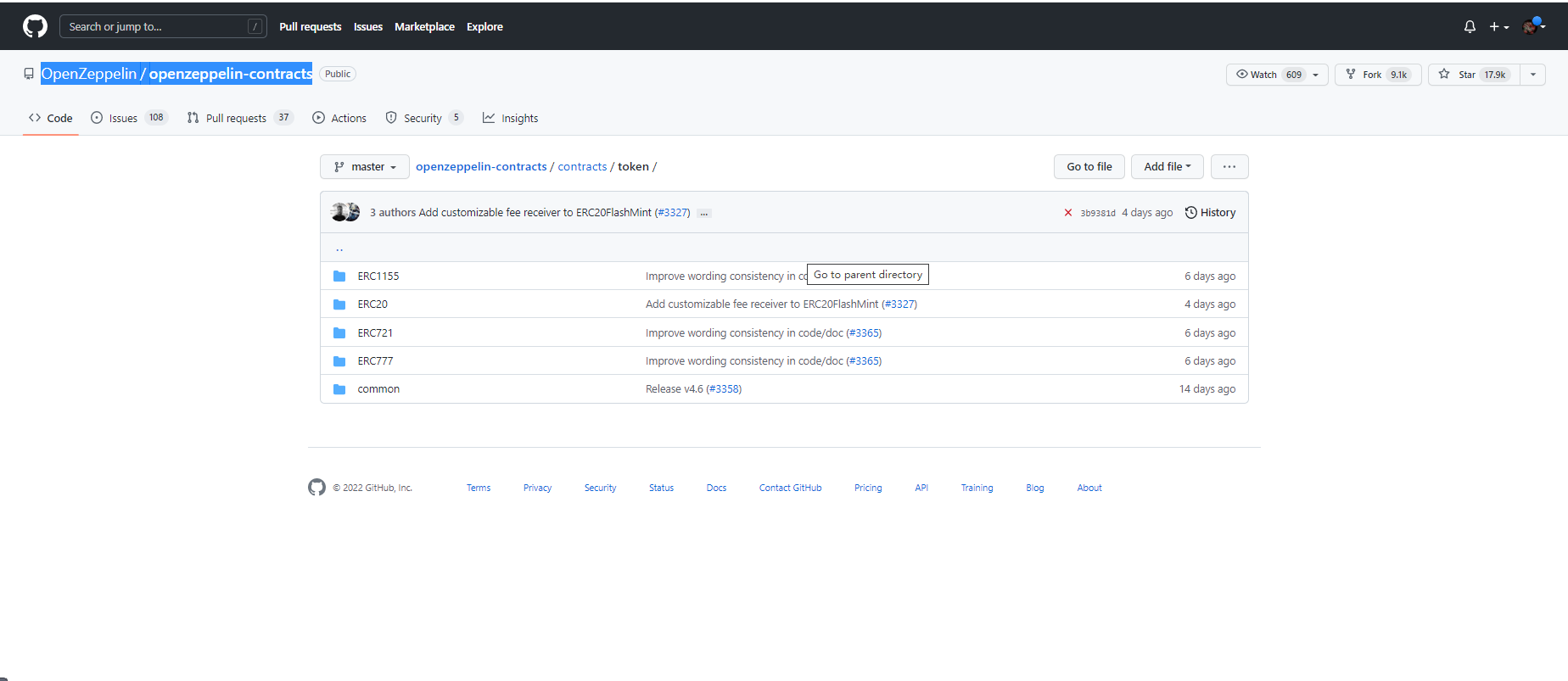1568x681 pixels.
Task: Open the contracts breadcrumb link
Action: [582, 167]
